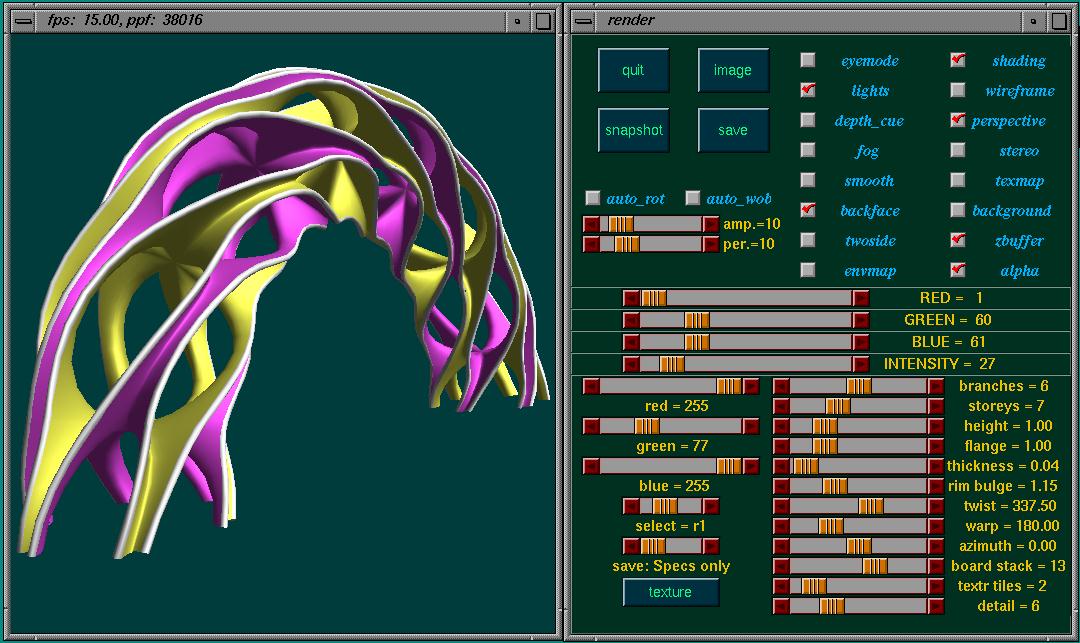Click the quit button
1080x643 pixels.
click(x=633, y=70)
